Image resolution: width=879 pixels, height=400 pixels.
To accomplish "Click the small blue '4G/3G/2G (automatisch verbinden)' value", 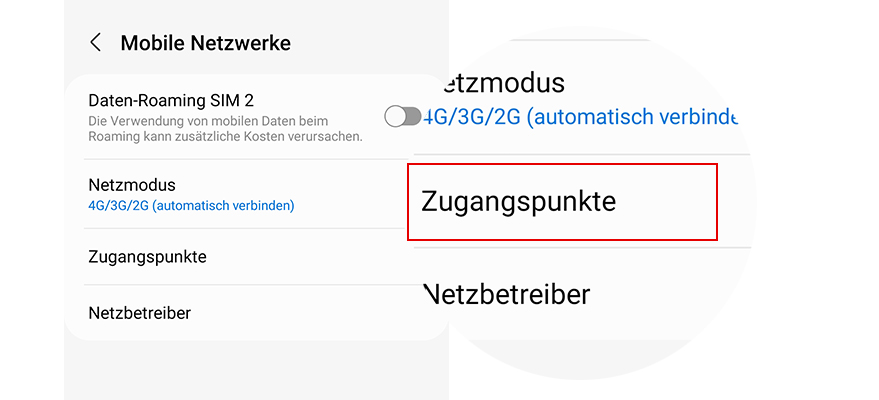I will tap(191, 205).
